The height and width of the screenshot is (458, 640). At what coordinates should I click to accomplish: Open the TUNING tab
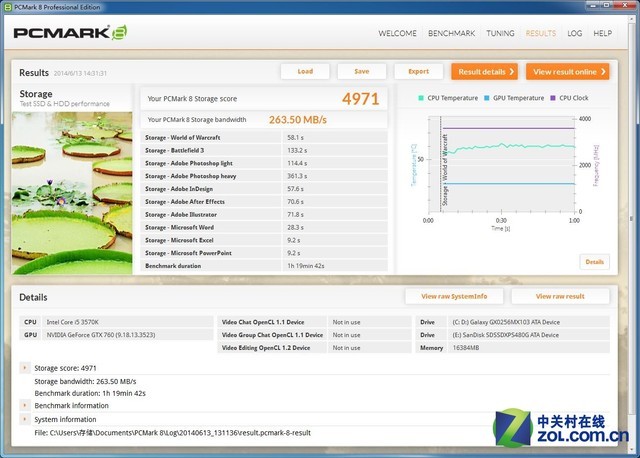coord(500,33)
